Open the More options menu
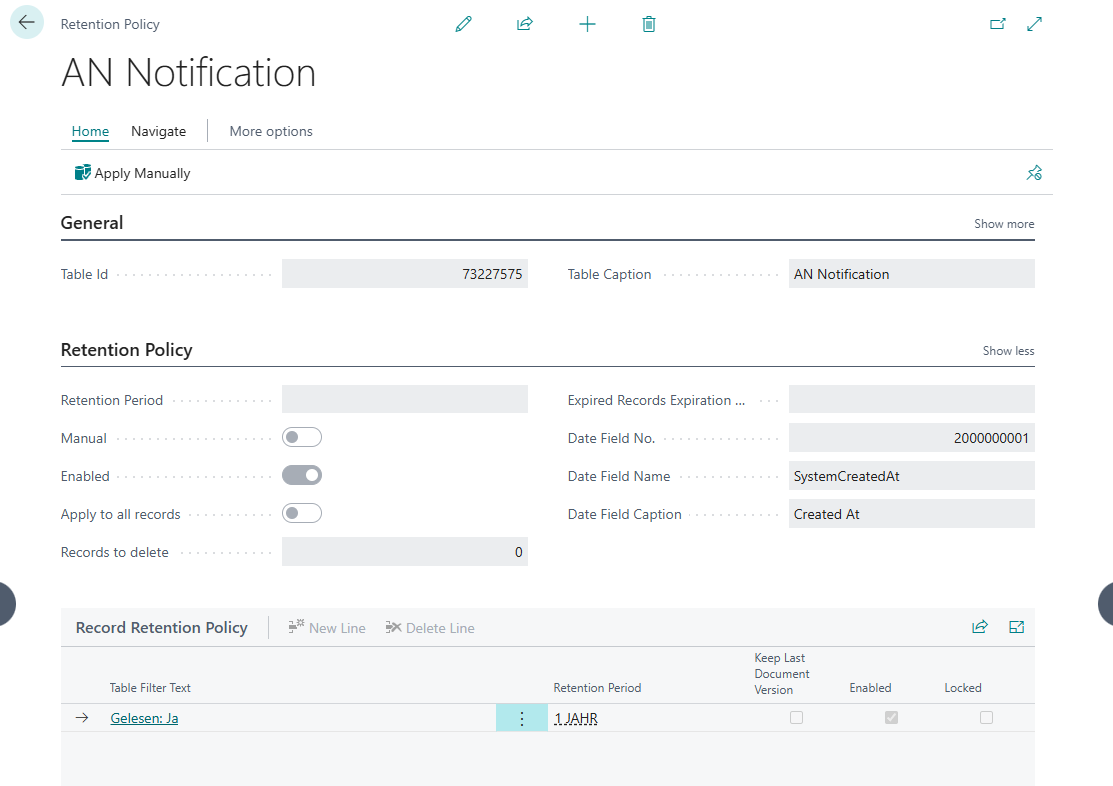Image resolution: width=1113 pixels, height=786 pixels. tap(271, 131)
